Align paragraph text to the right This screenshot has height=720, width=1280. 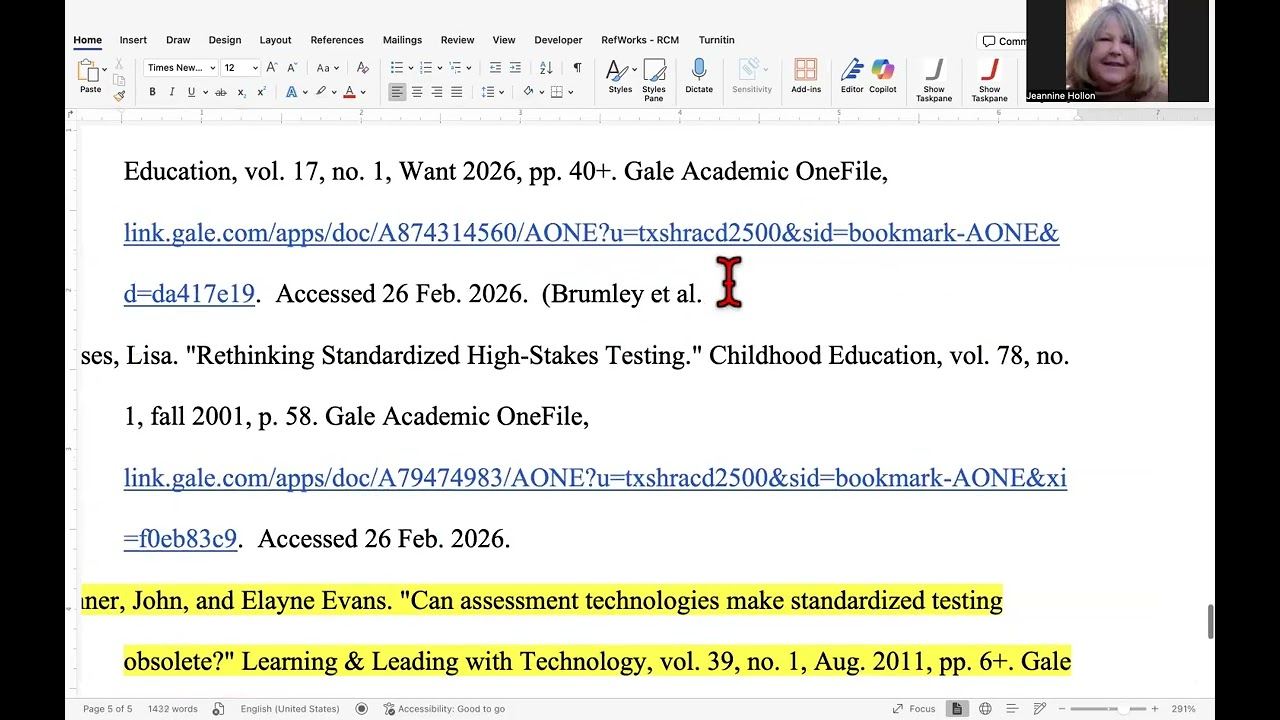click(437, 92)
